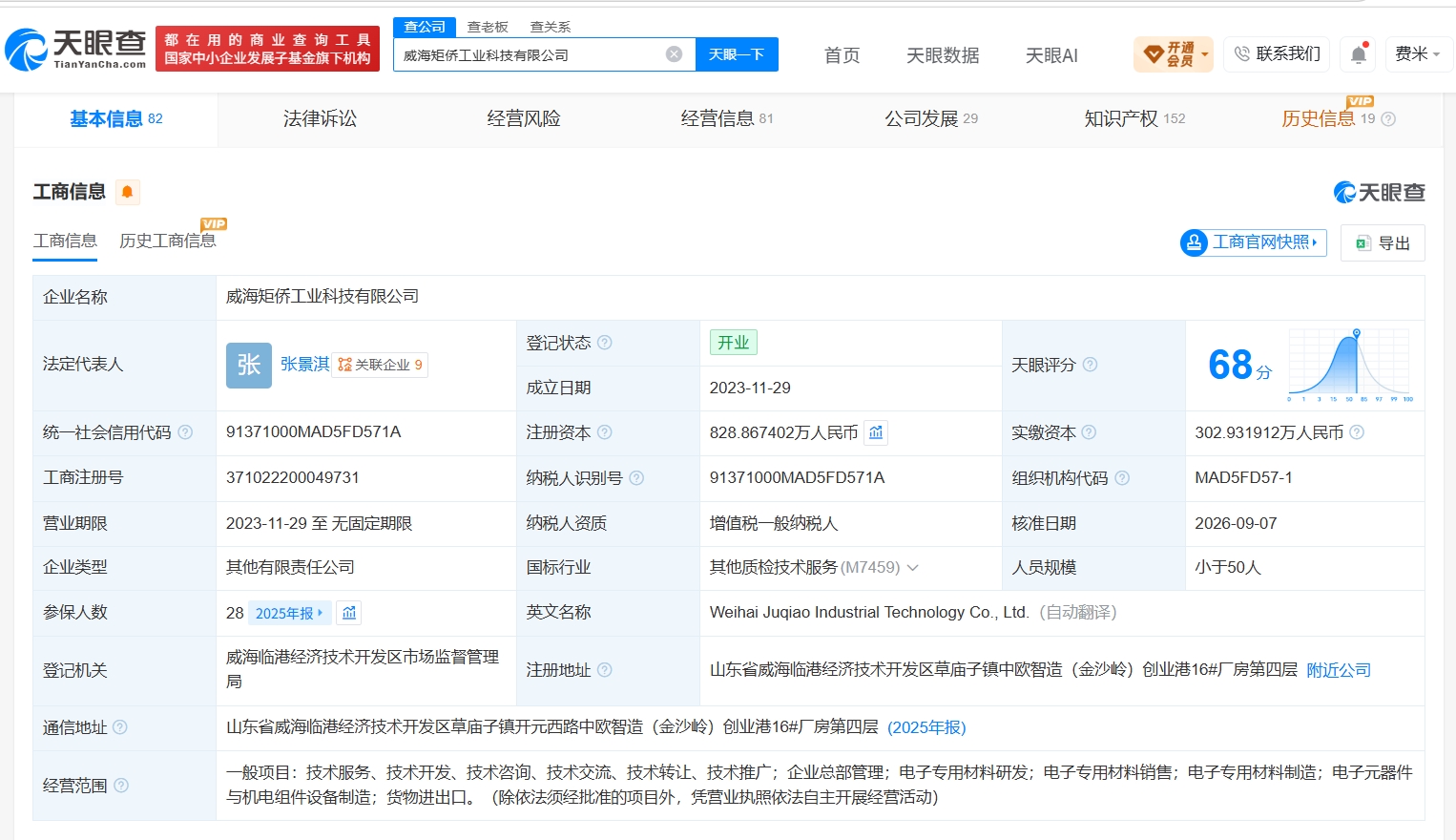Open the 2025年报 annual report tag
This screenshot has width=1456, height=840.
[289, 613]
